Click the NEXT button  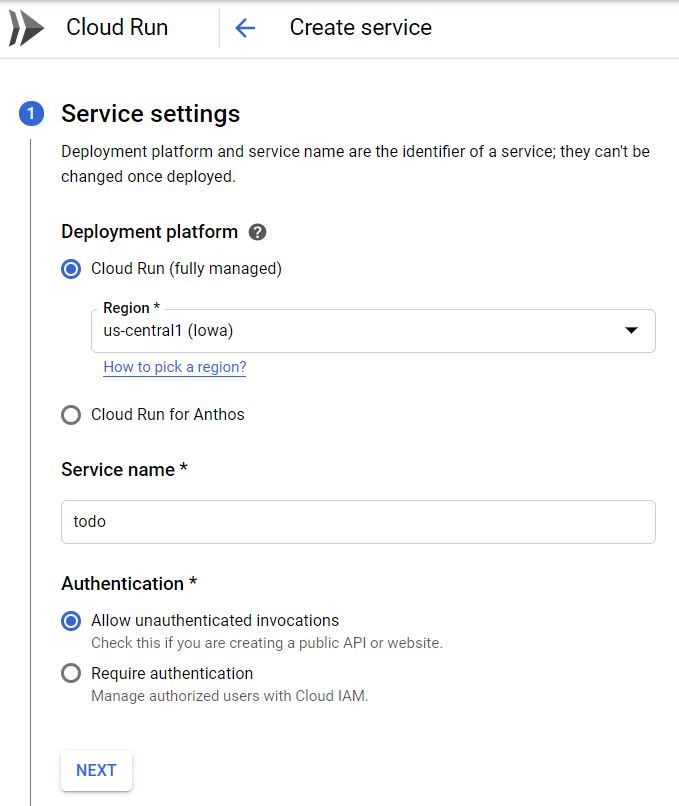[x=96, y=771]
